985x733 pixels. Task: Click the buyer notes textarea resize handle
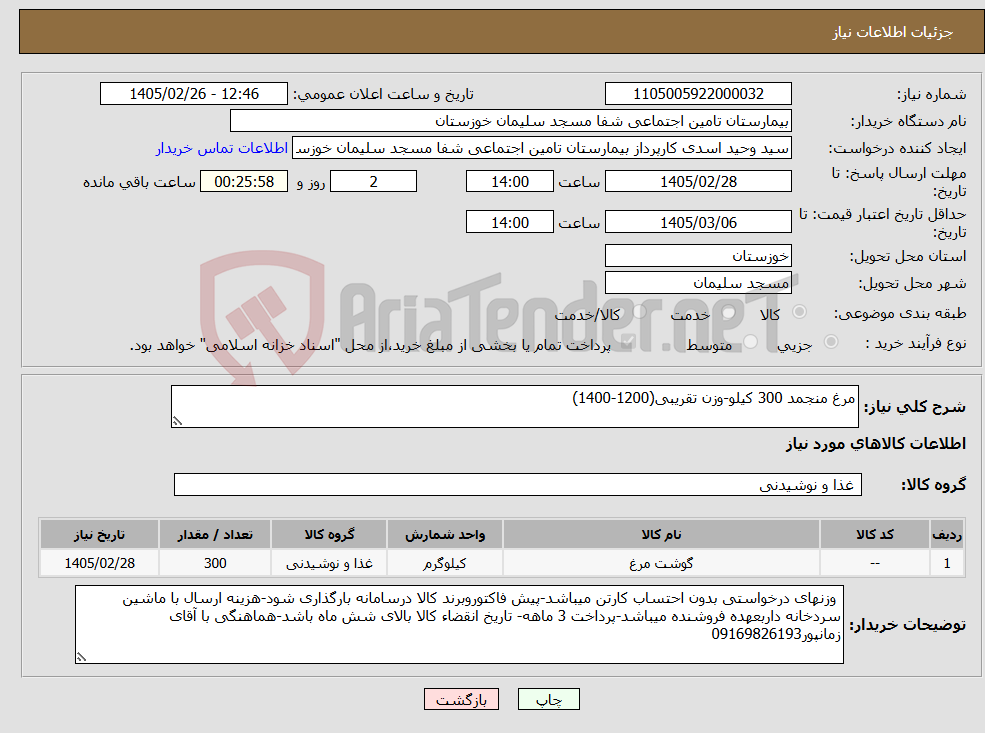coord(81,657)
